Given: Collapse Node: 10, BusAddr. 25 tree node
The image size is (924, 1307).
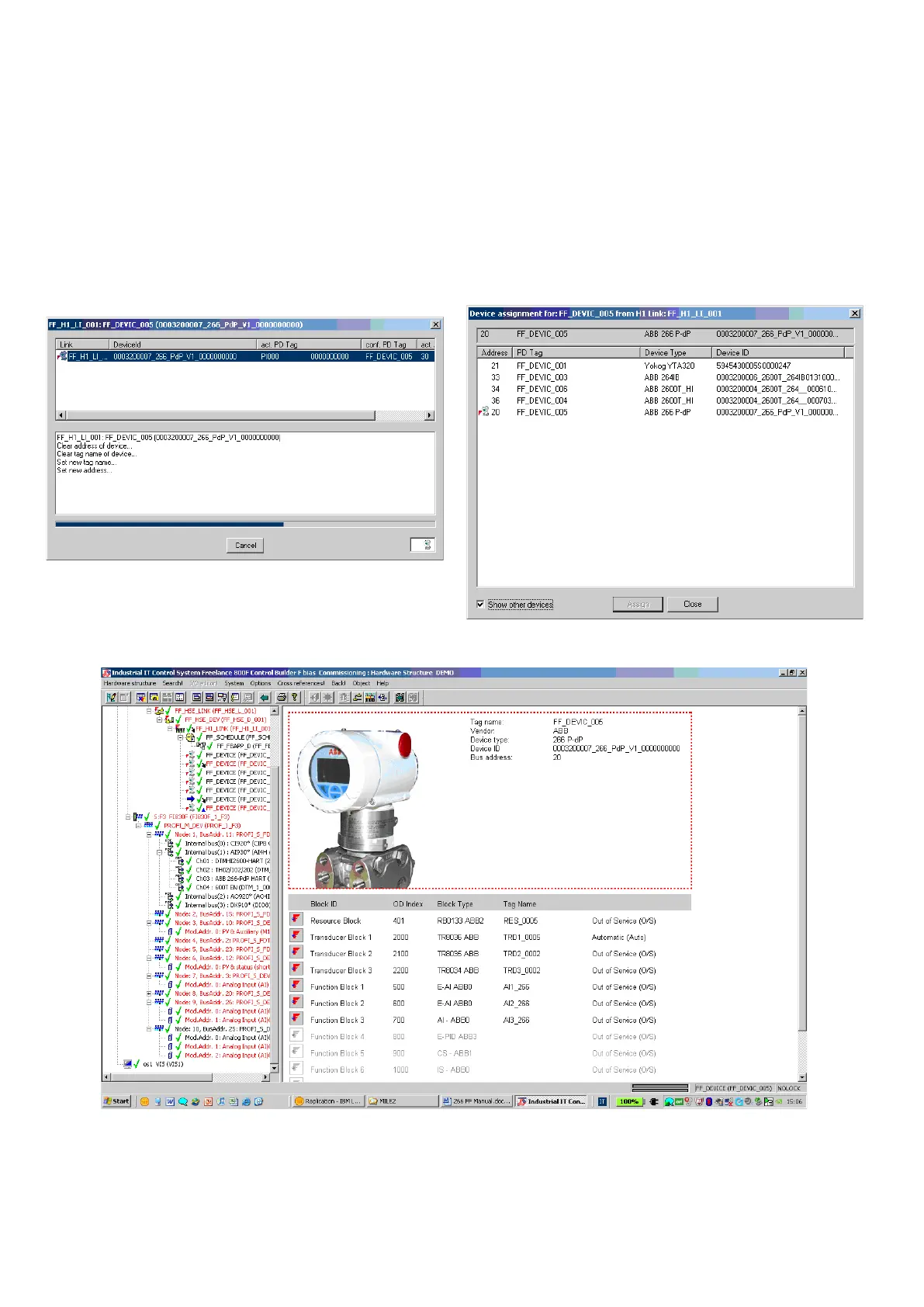Looking at the screenshot, I should pos(149,1029).
